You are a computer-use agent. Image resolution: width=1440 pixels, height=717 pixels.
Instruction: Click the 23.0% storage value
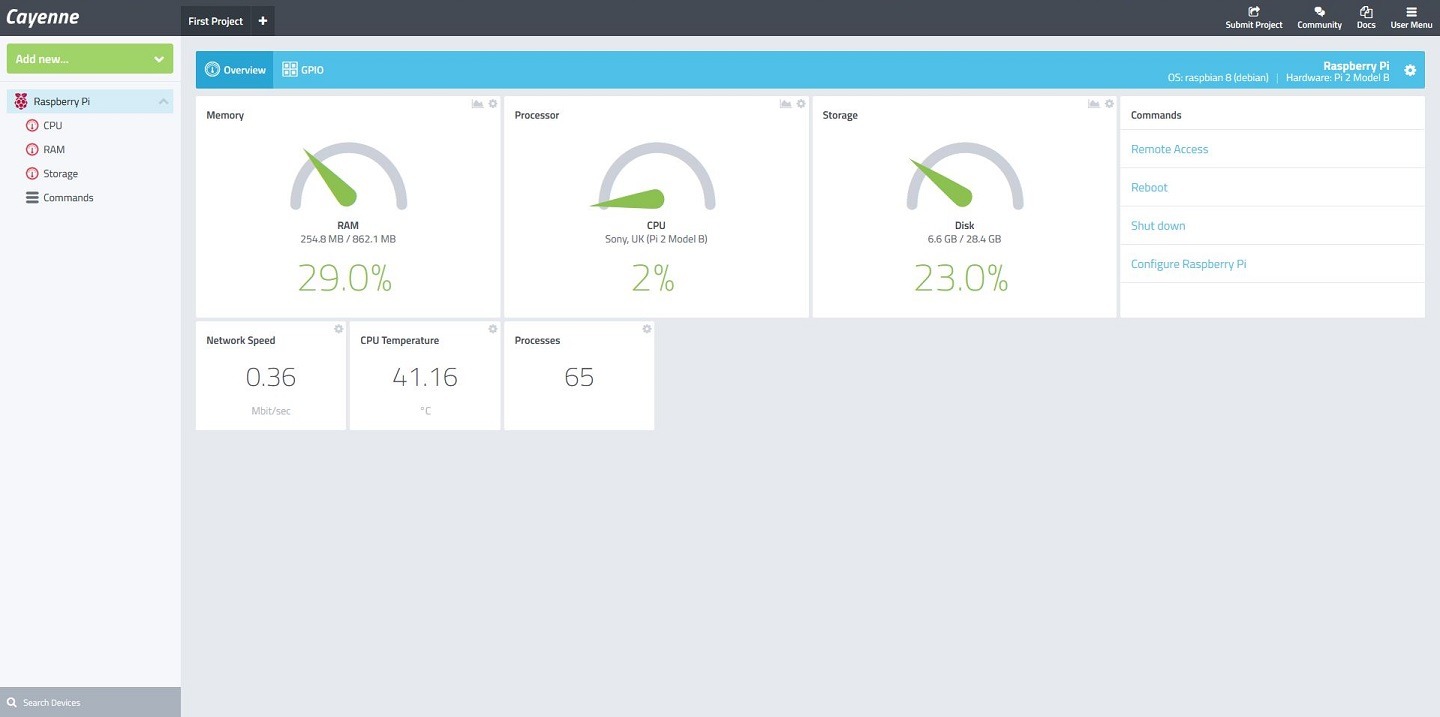[x=961, y=278]
